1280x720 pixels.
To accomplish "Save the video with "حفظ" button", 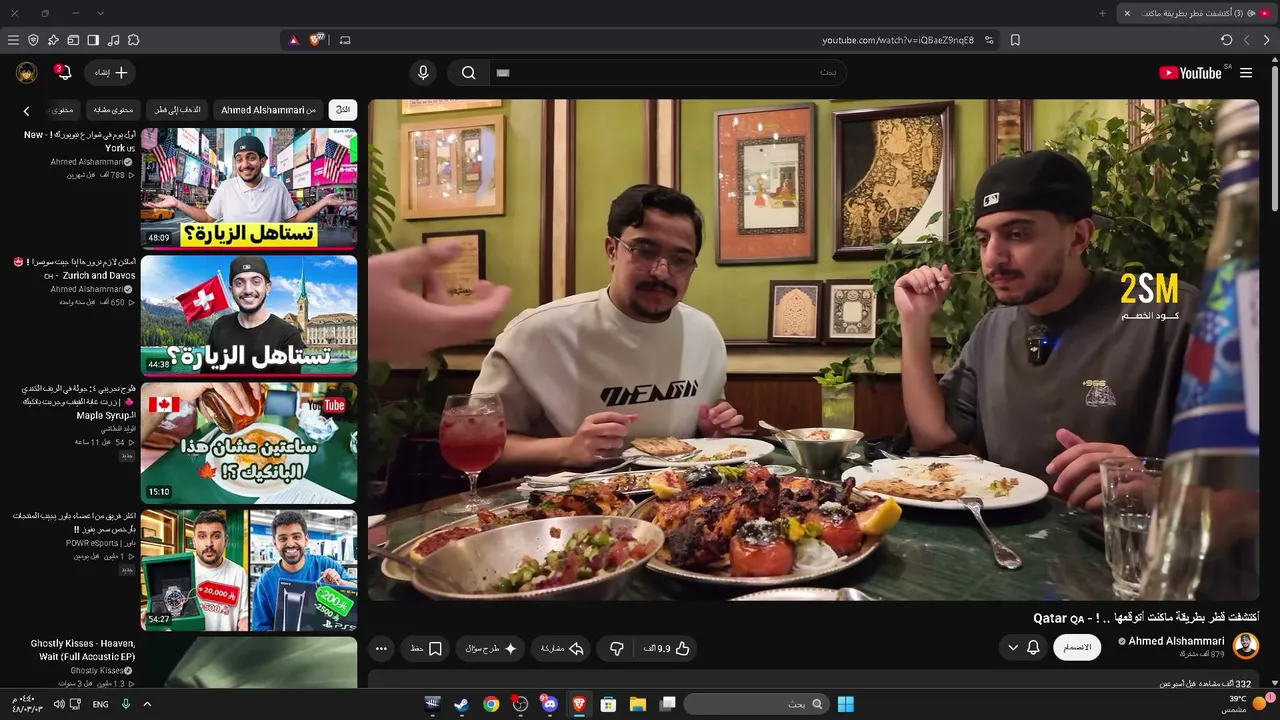I will point(426,649).
